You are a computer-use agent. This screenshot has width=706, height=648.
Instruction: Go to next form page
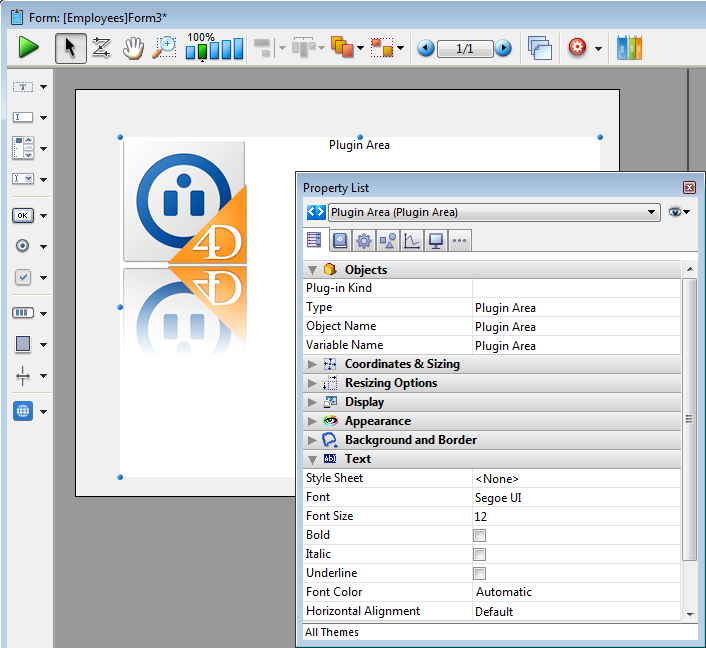(503, 48)
